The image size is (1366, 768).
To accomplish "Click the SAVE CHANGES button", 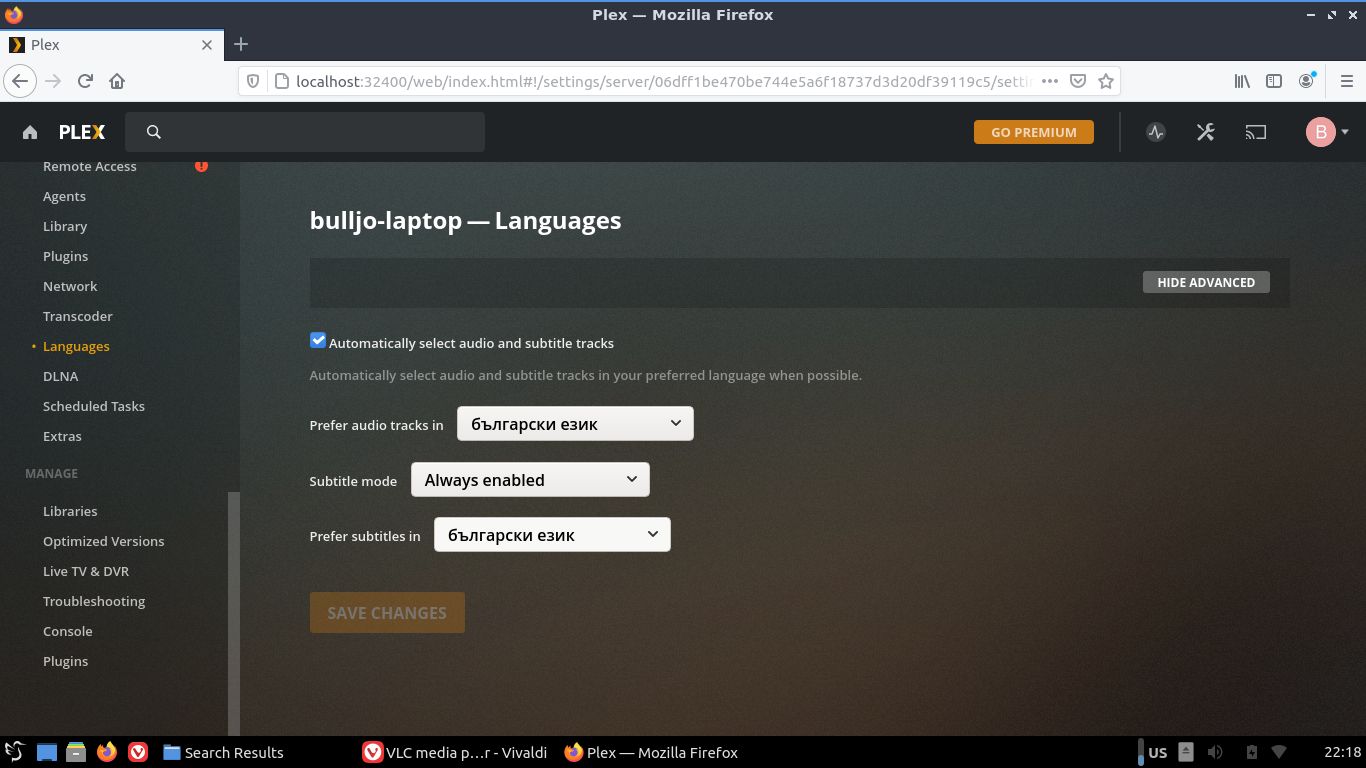I will [387, 613].
